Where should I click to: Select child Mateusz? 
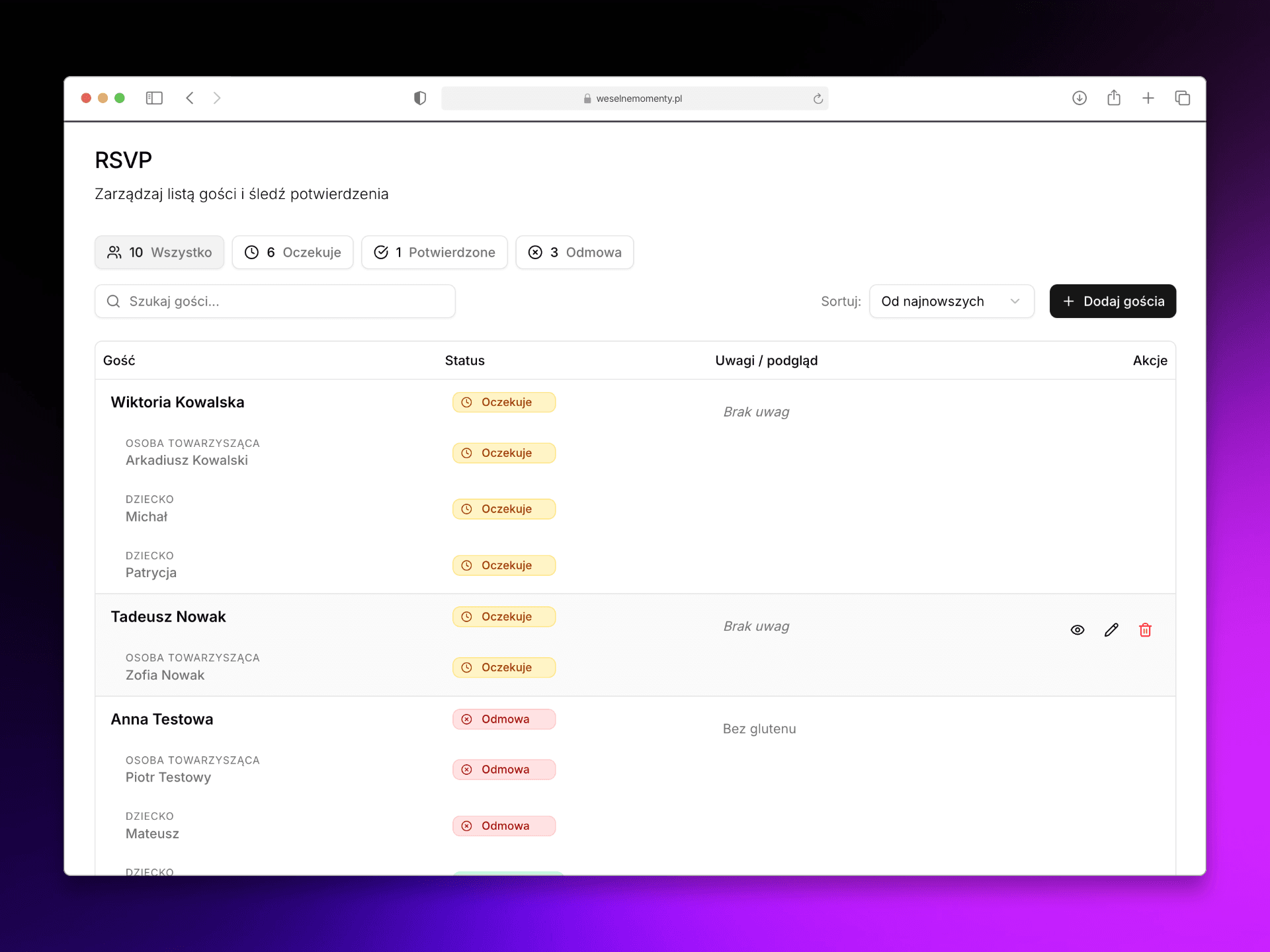[153, 834]
